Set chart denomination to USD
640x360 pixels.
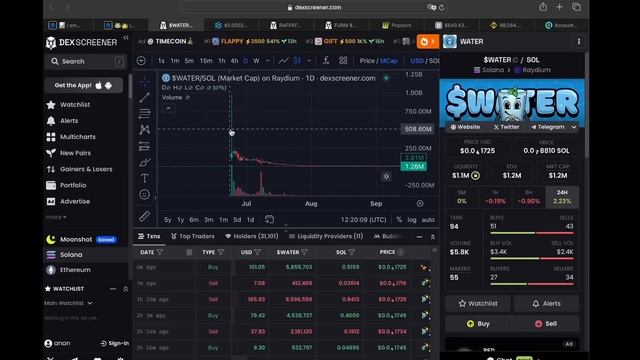(417, 61)
